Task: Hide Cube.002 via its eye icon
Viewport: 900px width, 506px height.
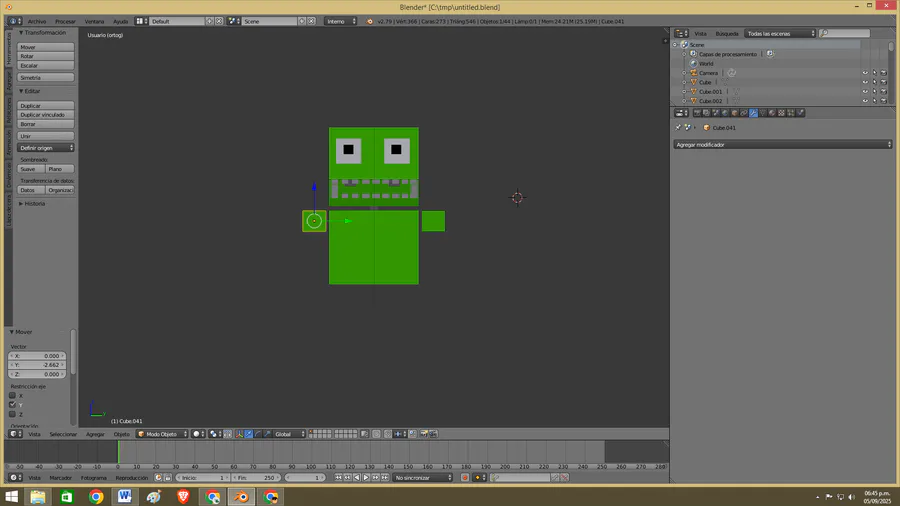Action: (x=865, y=100)
